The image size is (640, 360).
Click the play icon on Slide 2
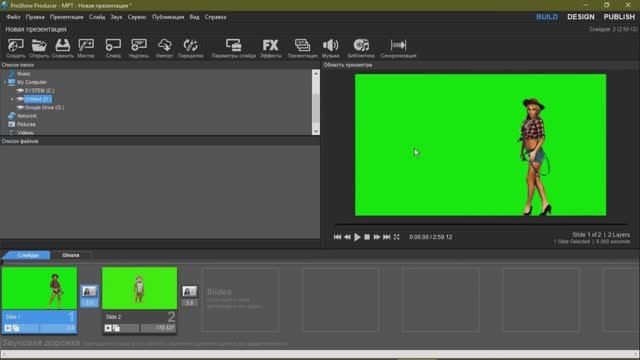pyautogui.click(x=108, y=328)
